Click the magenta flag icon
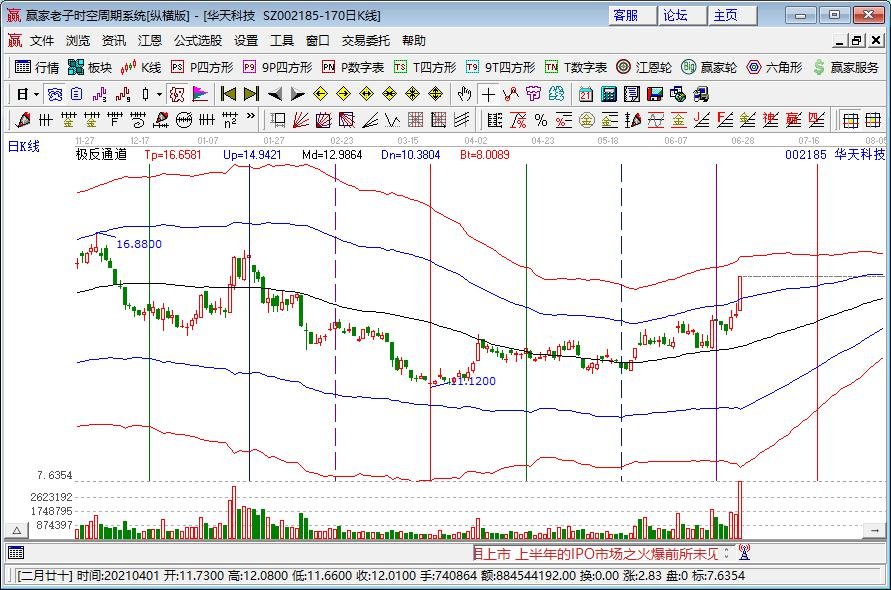Screen dimensions: 891x590 point(200,94)
